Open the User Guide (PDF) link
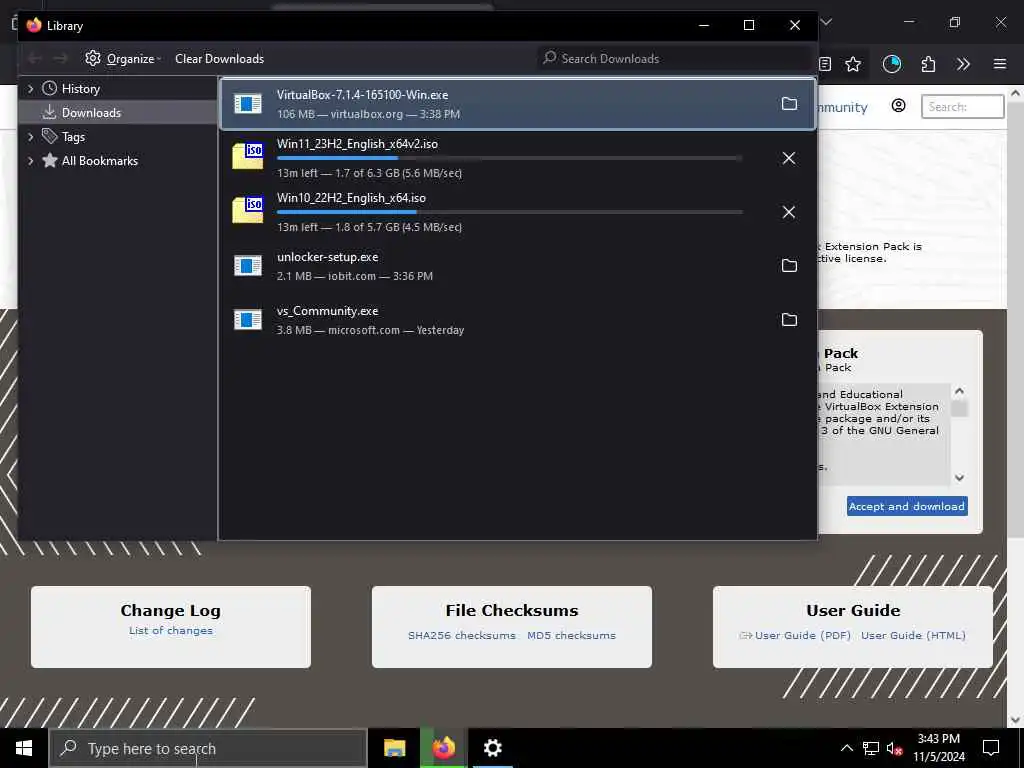 pyautogui.click(x=803, y=635)
